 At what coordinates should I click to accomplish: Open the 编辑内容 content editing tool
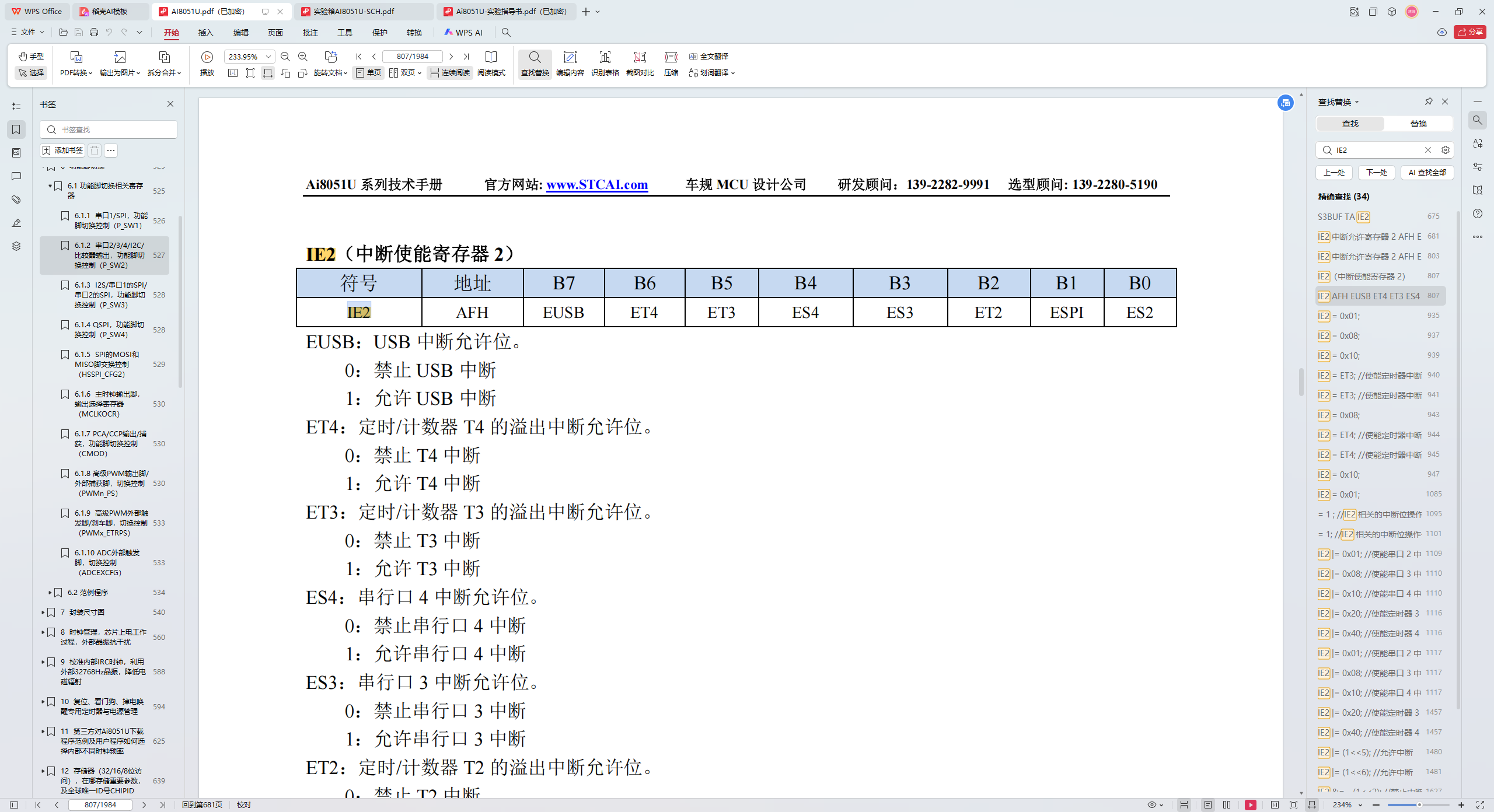(x=570, y=63)
